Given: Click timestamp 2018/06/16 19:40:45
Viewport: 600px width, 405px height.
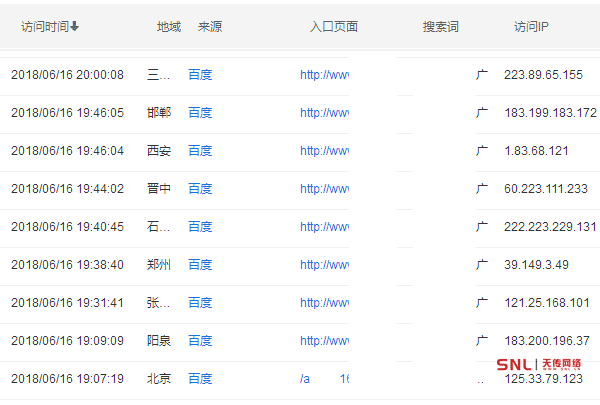Looking at the screenshot, I should coord(67,227).
